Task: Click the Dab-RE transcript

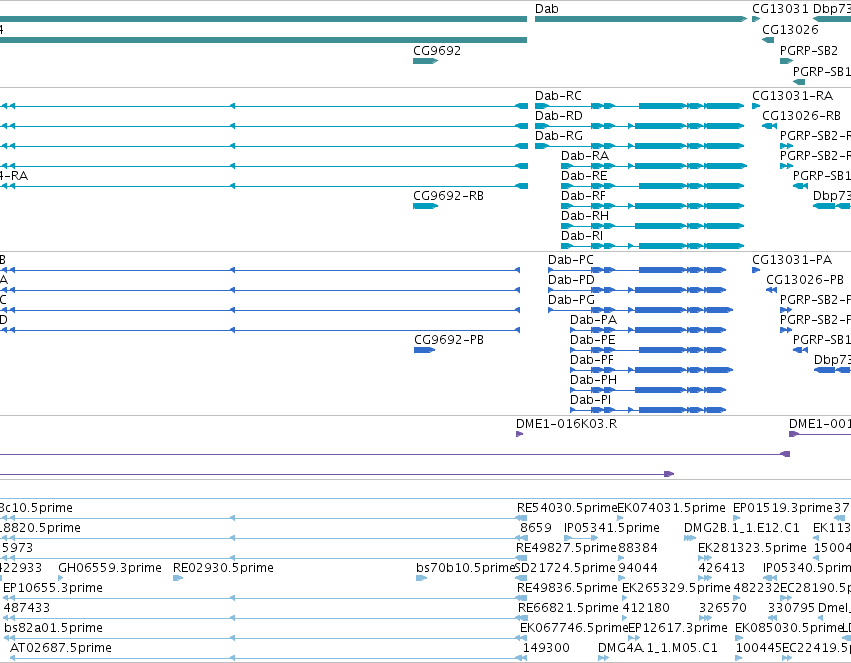Action: tap(652, 186)
